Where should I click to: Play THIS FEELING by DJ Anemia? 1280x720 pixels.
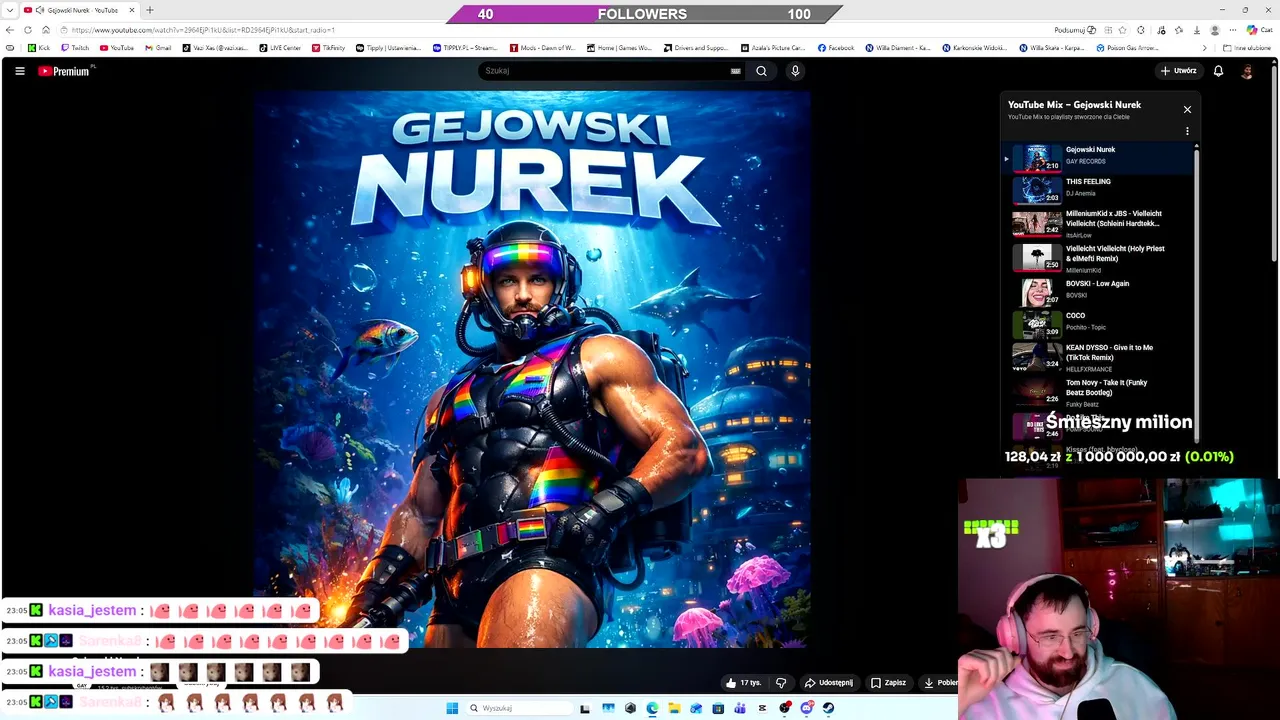coord(1098,188)
